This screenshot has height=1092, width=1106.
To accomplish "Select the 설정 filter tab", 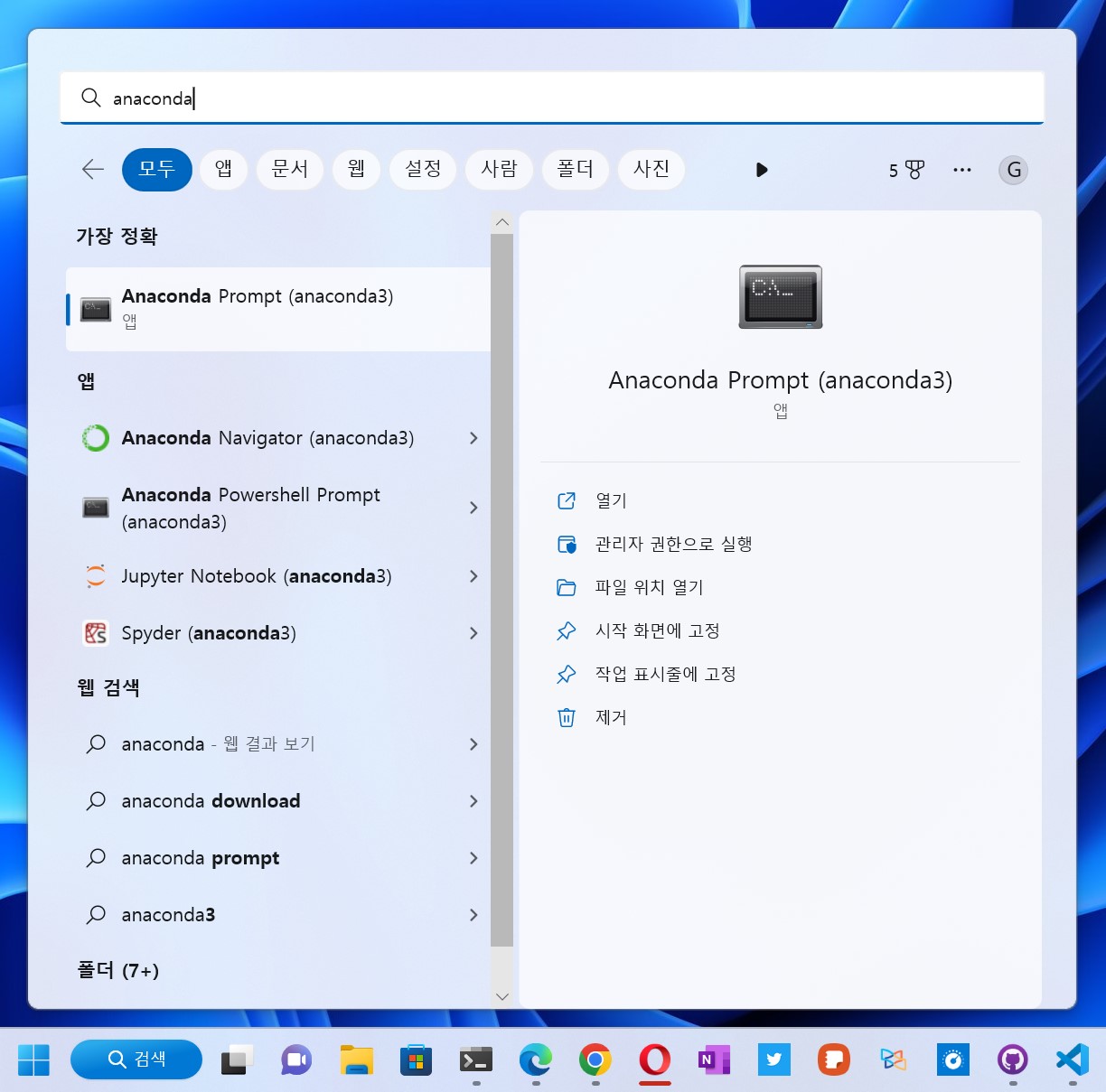I will click(423, 170).
